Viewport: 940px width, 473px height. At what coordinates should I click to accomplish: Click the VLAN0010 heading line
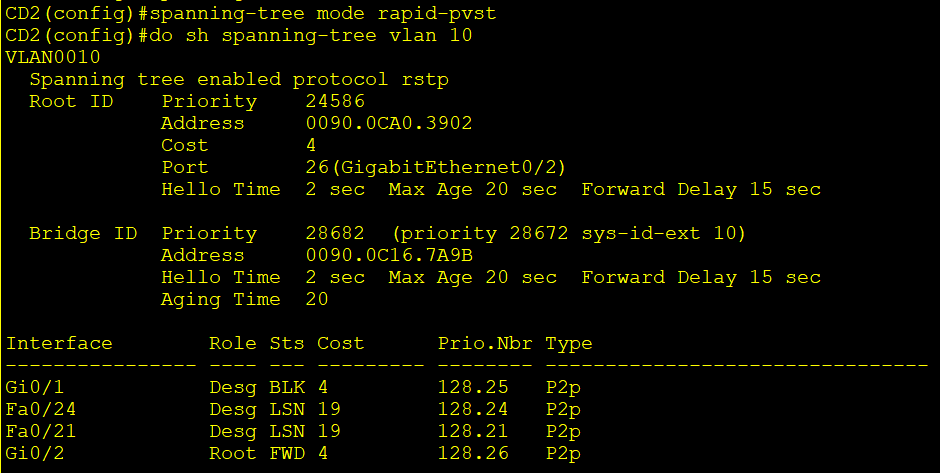tap(53, 57)
